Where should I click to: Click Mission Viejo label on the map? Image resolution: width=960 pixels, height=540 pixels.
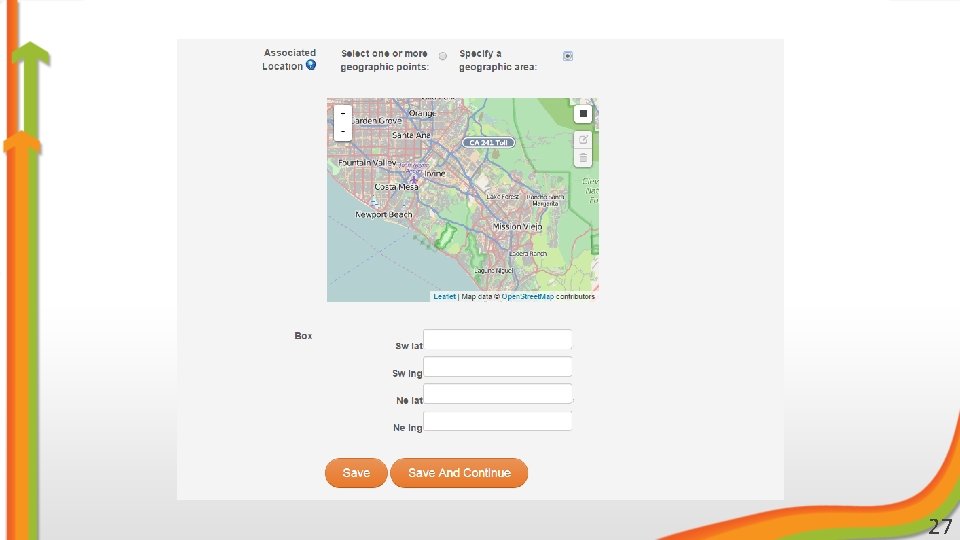point(517,227)
